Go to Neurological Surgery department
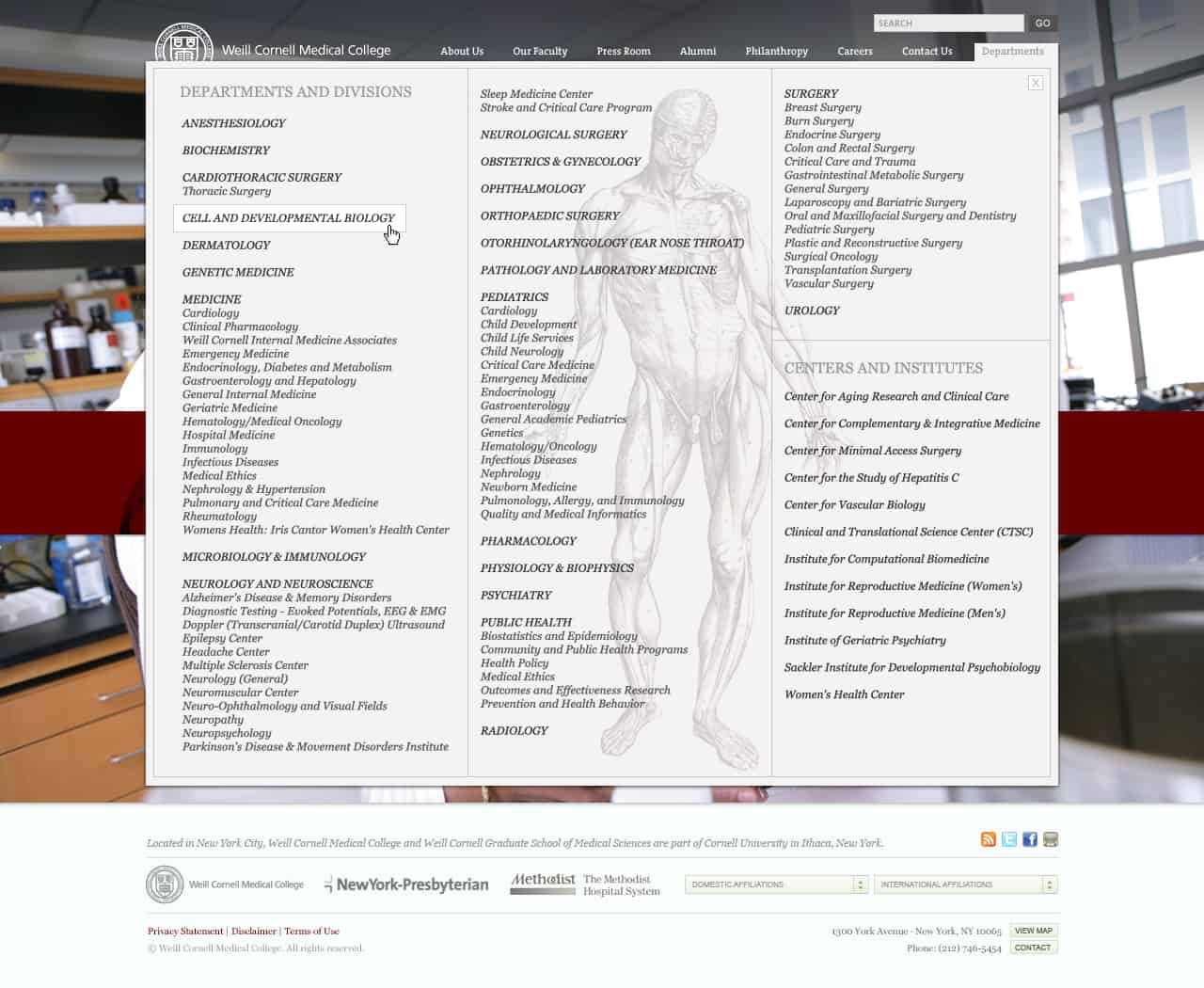The image size is (1204, 988). point(553,135)
